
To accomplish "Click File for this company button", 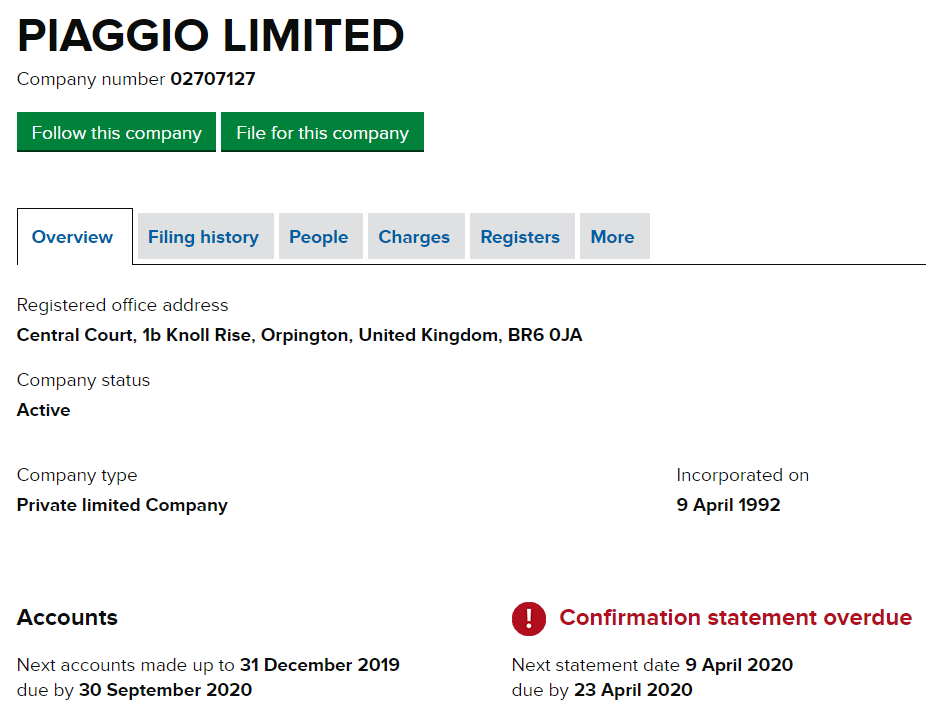I will click(x=322, y=133).
